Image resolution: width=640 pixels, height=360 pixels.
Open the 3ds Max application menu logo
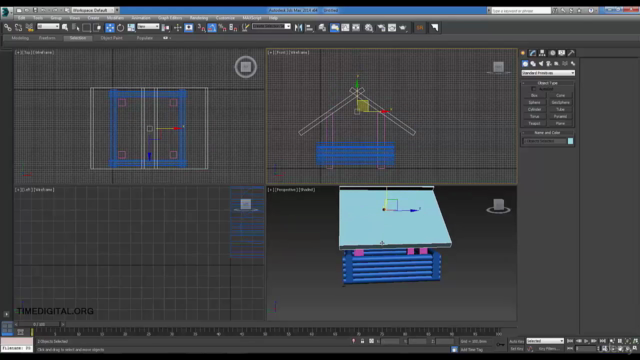click(x=6, y=12)
